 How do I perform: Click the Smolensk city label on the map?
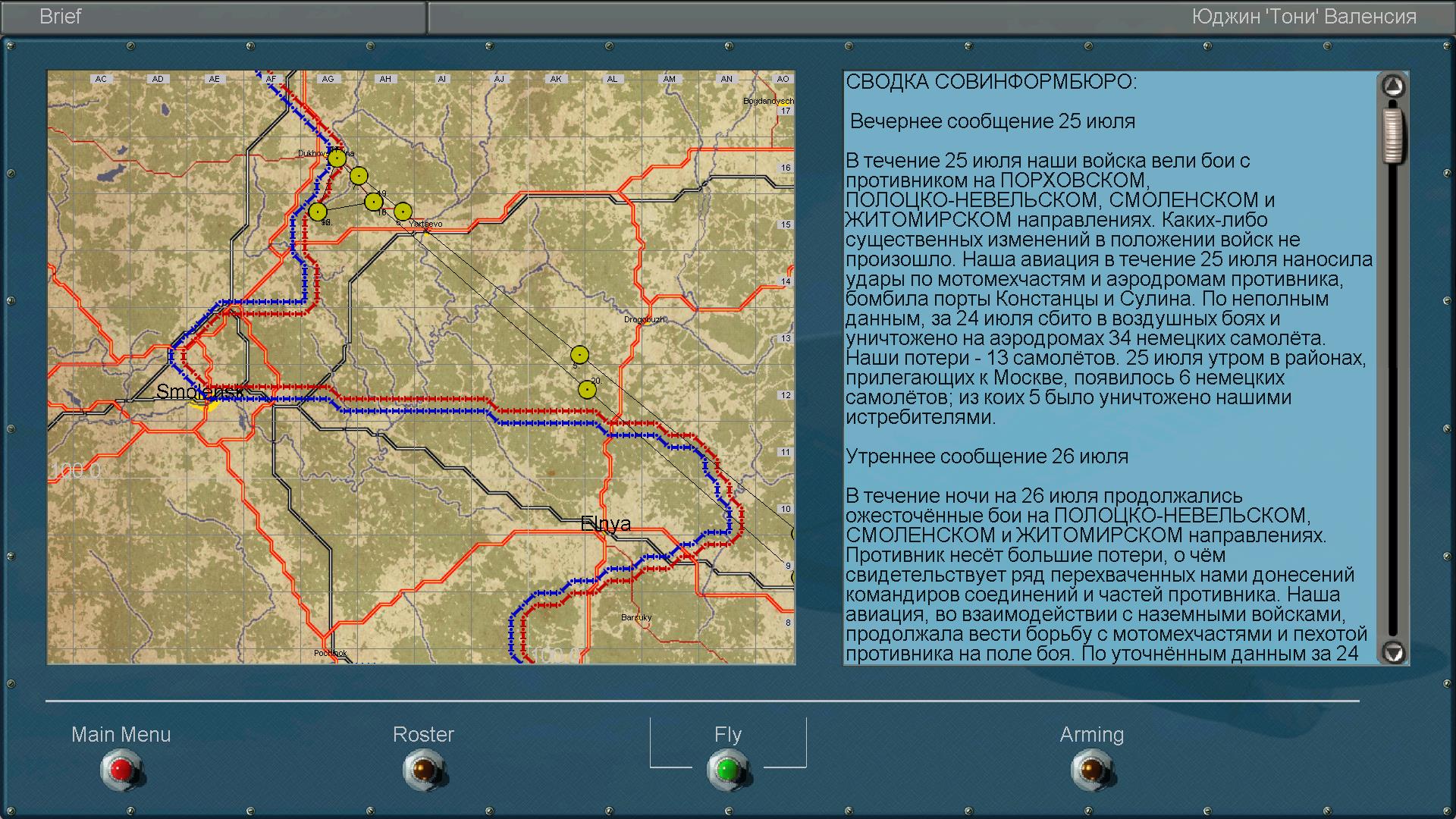199,392
